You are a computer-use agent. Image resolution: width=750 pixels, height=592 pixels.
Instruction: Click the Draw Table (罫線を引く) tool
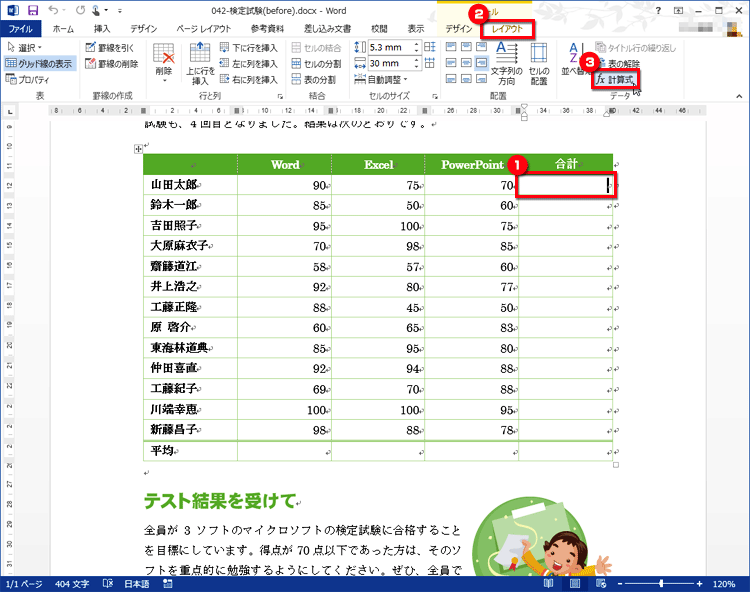tap(110, 47)
